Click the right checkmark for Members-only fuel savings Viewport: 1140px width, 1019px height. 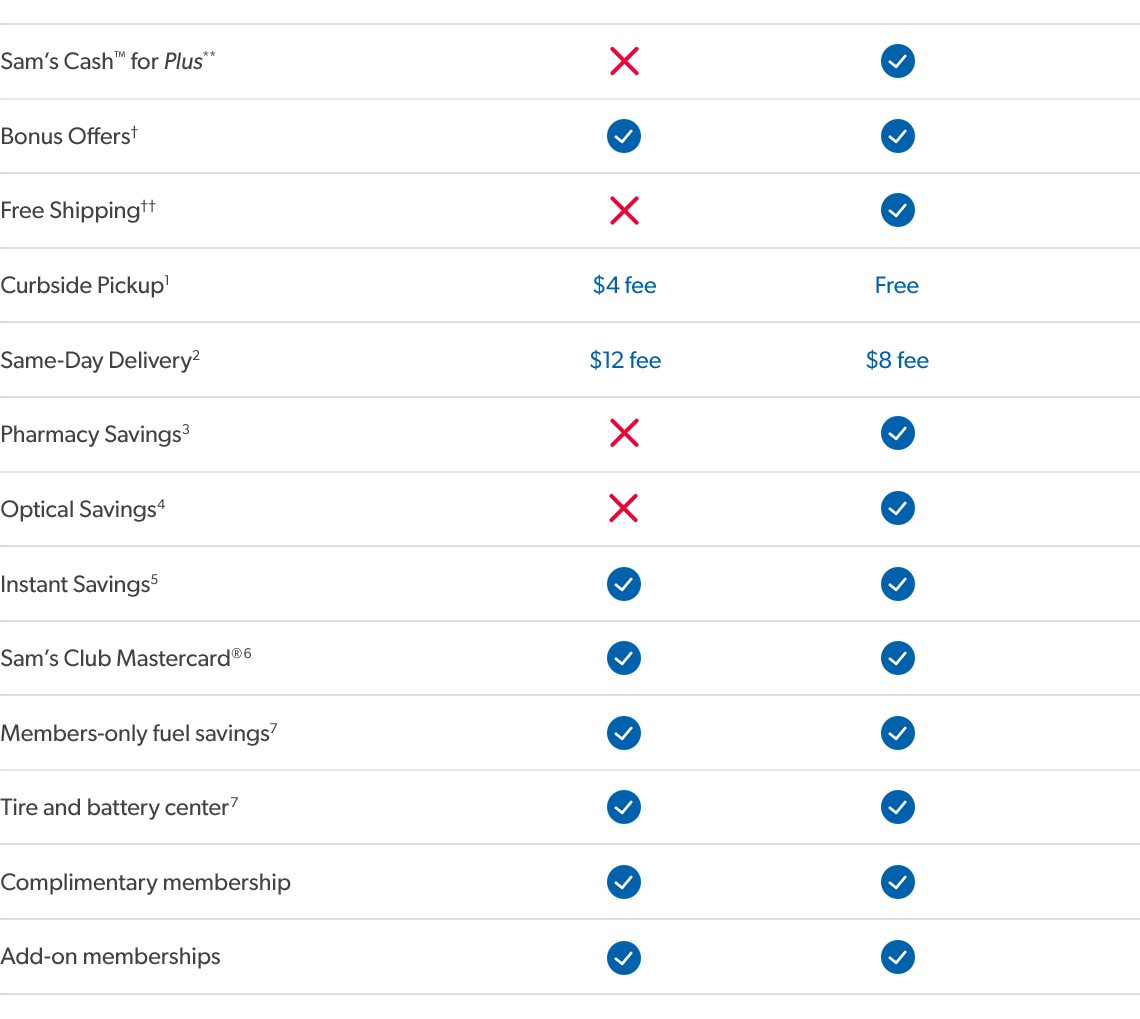click(x=898, y=733)
